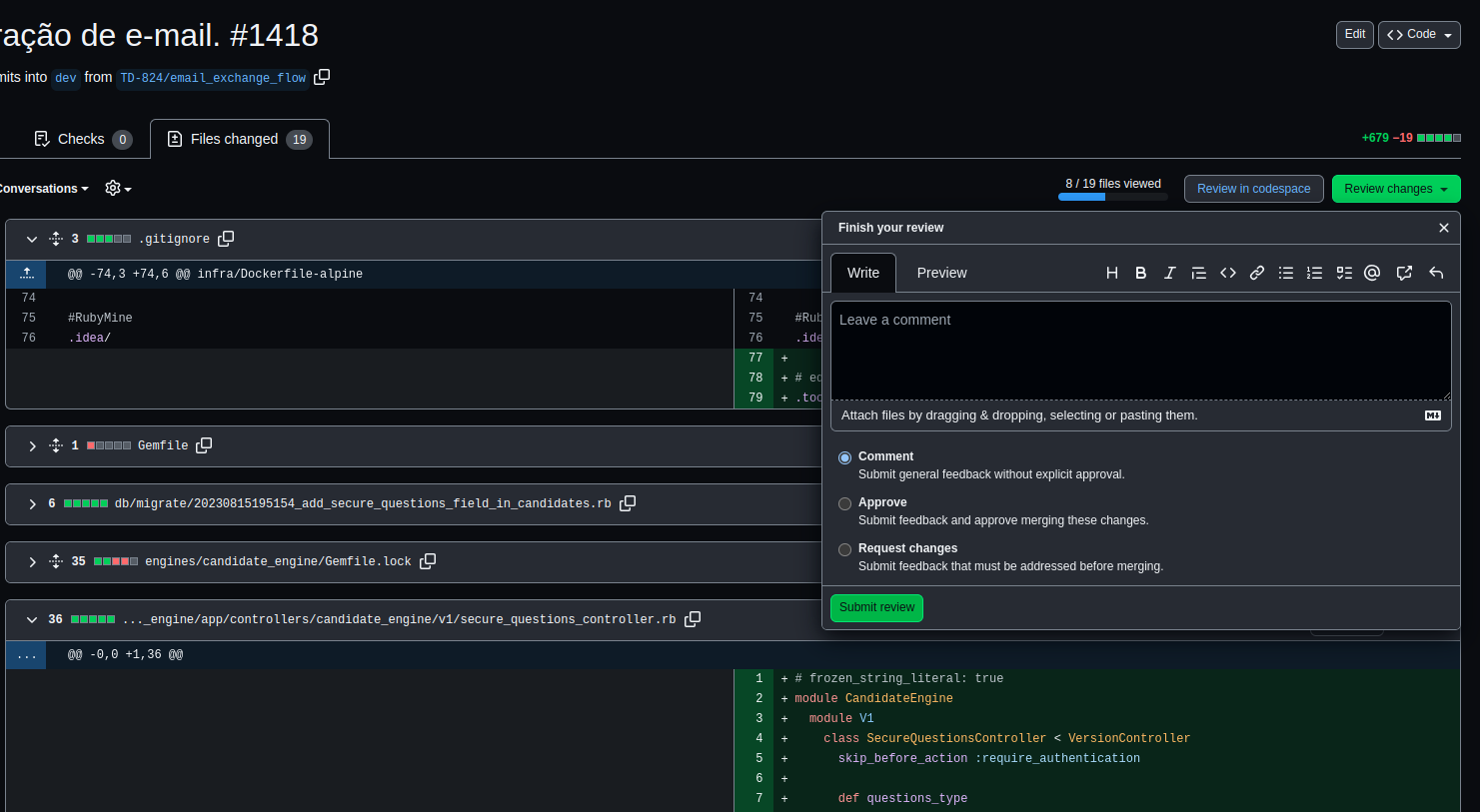The image size is (1480, 812).
Task: Select the Preview tab in review dialog
Action: (x=941, y=273)
